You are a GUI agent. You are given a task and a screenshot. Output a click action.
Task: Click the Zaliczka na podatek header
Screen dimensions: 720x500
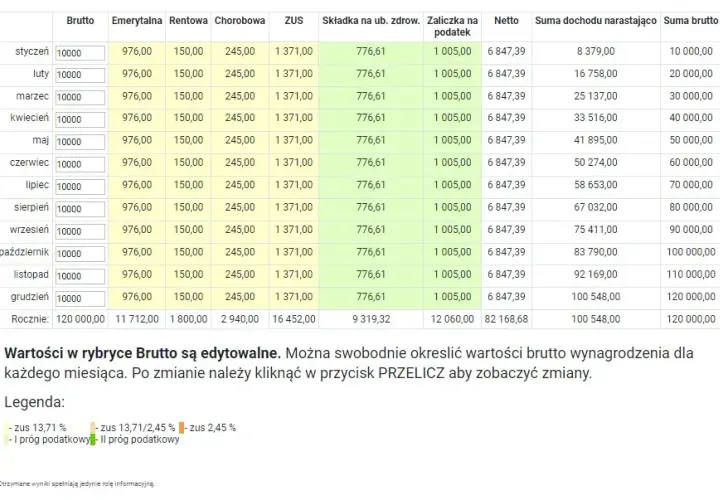452,27
